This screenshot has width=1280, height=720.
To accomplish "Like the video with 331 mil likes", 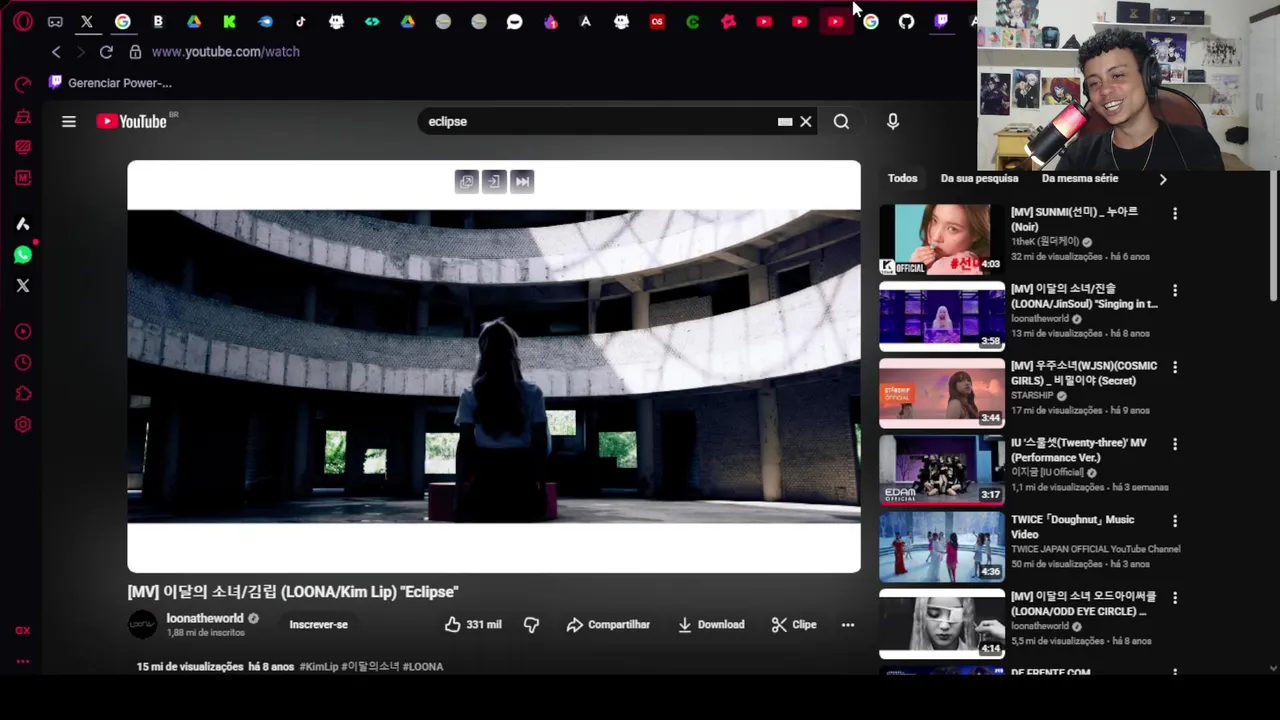I will click(473, 625).
